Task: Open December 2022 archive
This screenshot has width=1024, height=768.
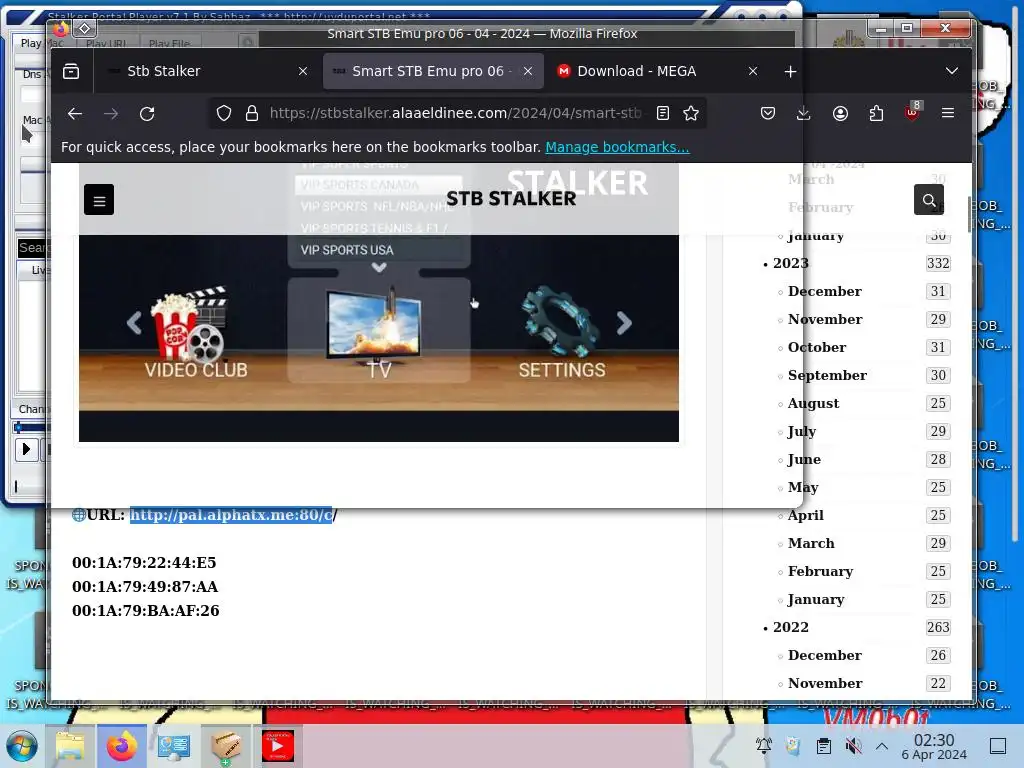Action: (x=825, y=655)
